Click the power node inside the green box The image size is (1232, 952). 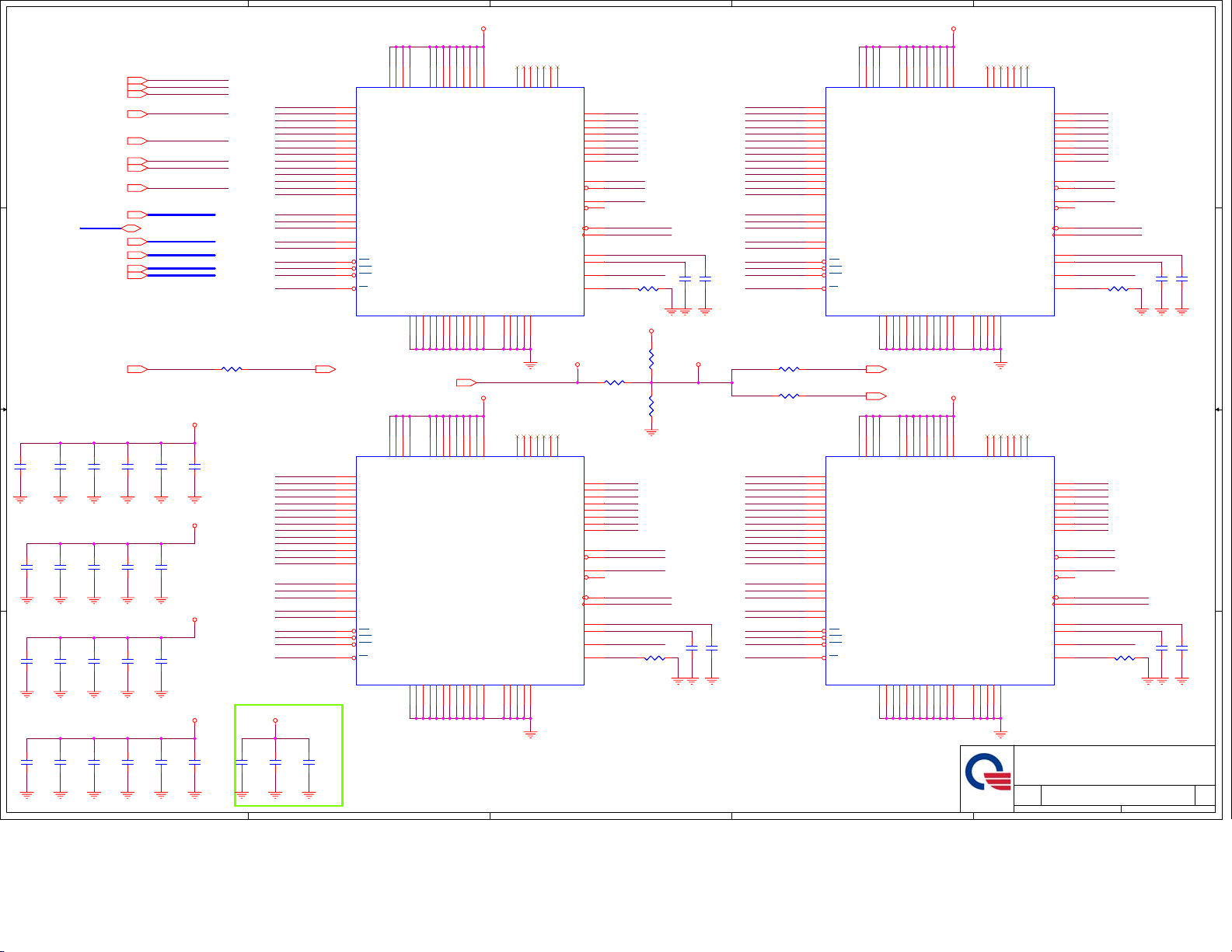tap(275, 720)
